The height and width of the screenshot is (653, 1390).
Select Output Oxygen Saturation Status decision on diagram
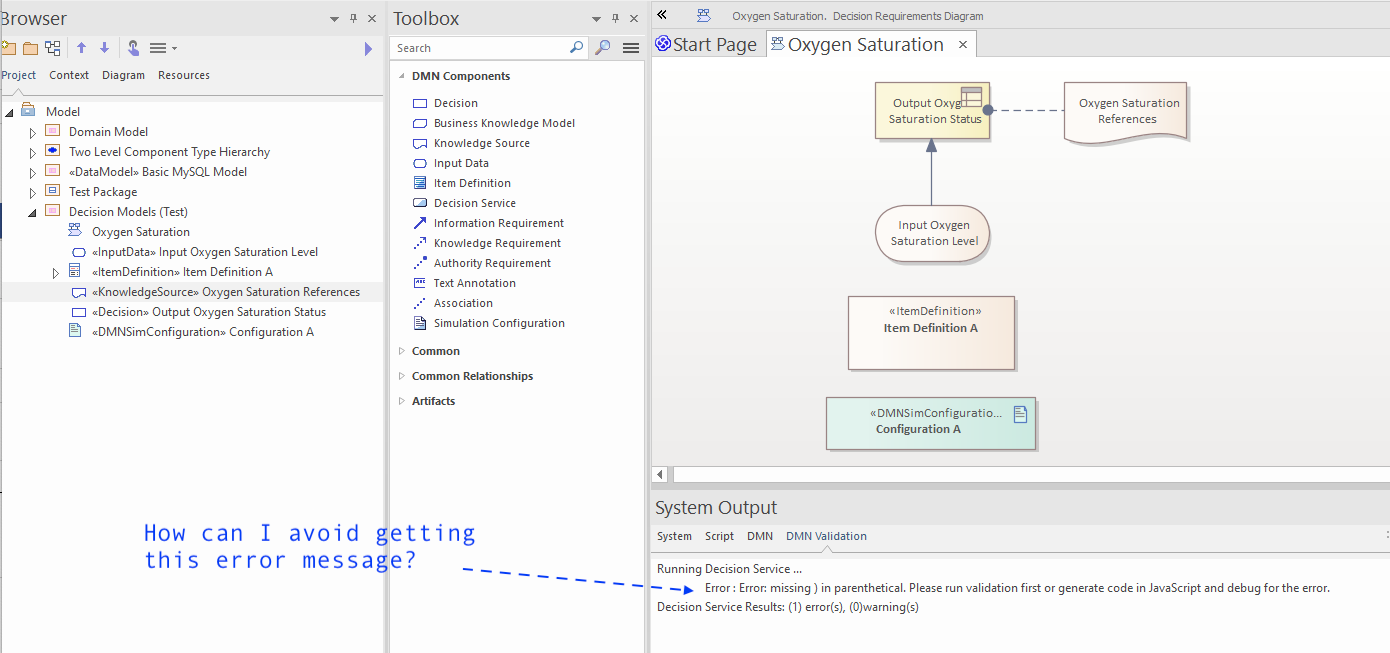tap(932, 111)
